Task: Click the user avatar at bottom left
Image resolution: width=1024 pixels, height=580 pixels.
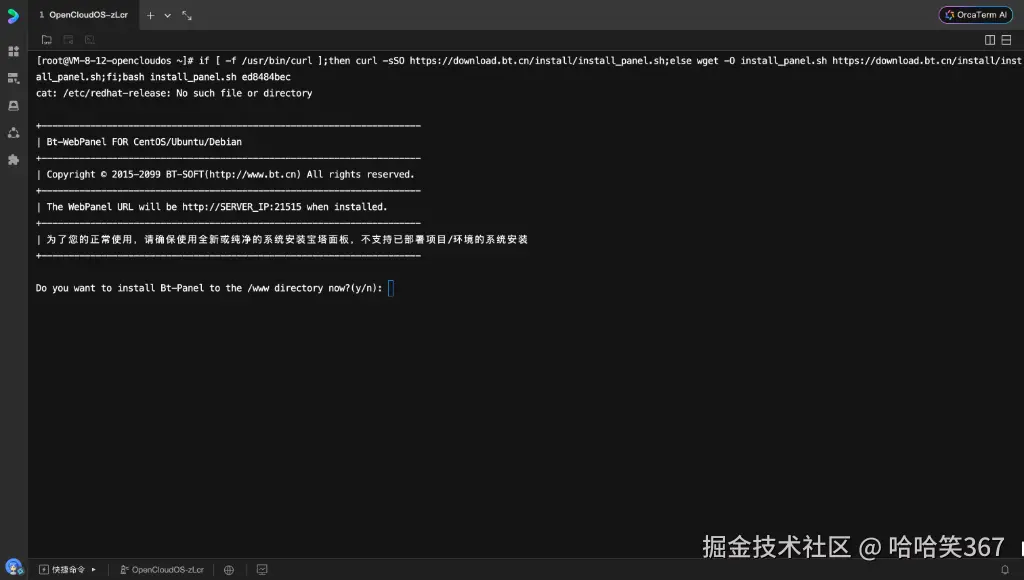Action: click(14, 568)
